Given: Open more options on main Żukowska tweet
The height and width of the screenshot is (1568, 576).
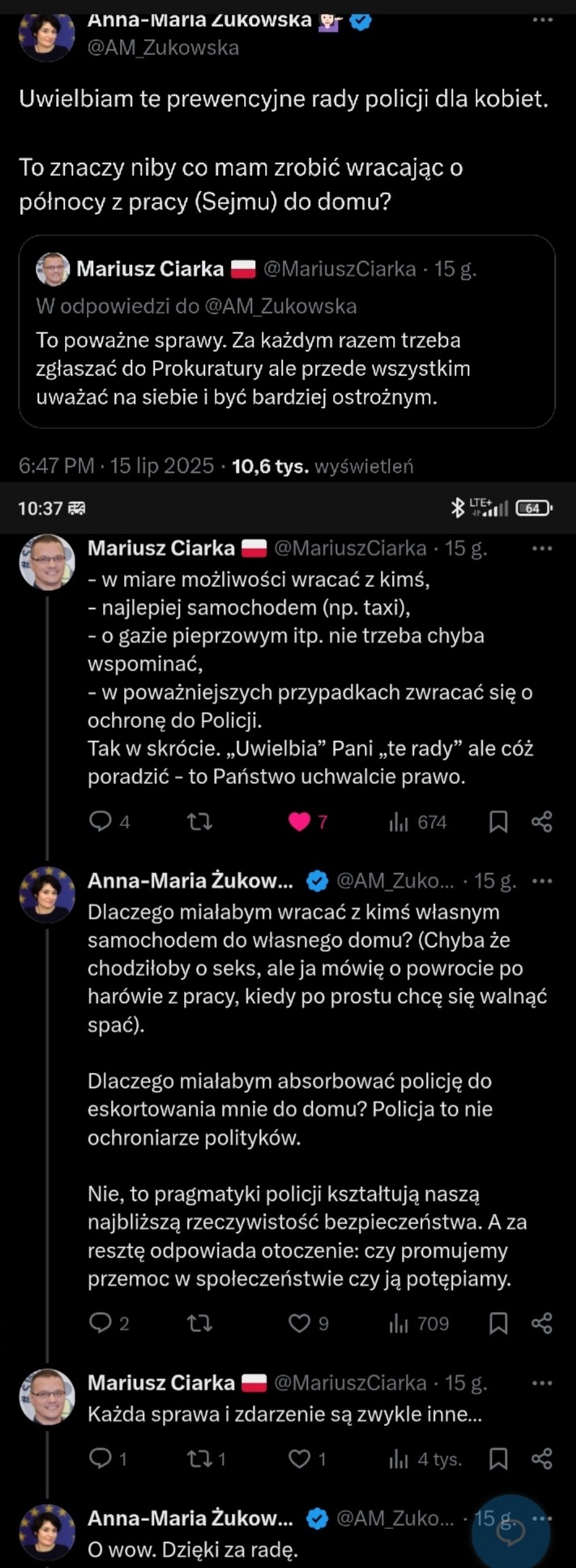Looking at the screenshot, I should point(542,19).
